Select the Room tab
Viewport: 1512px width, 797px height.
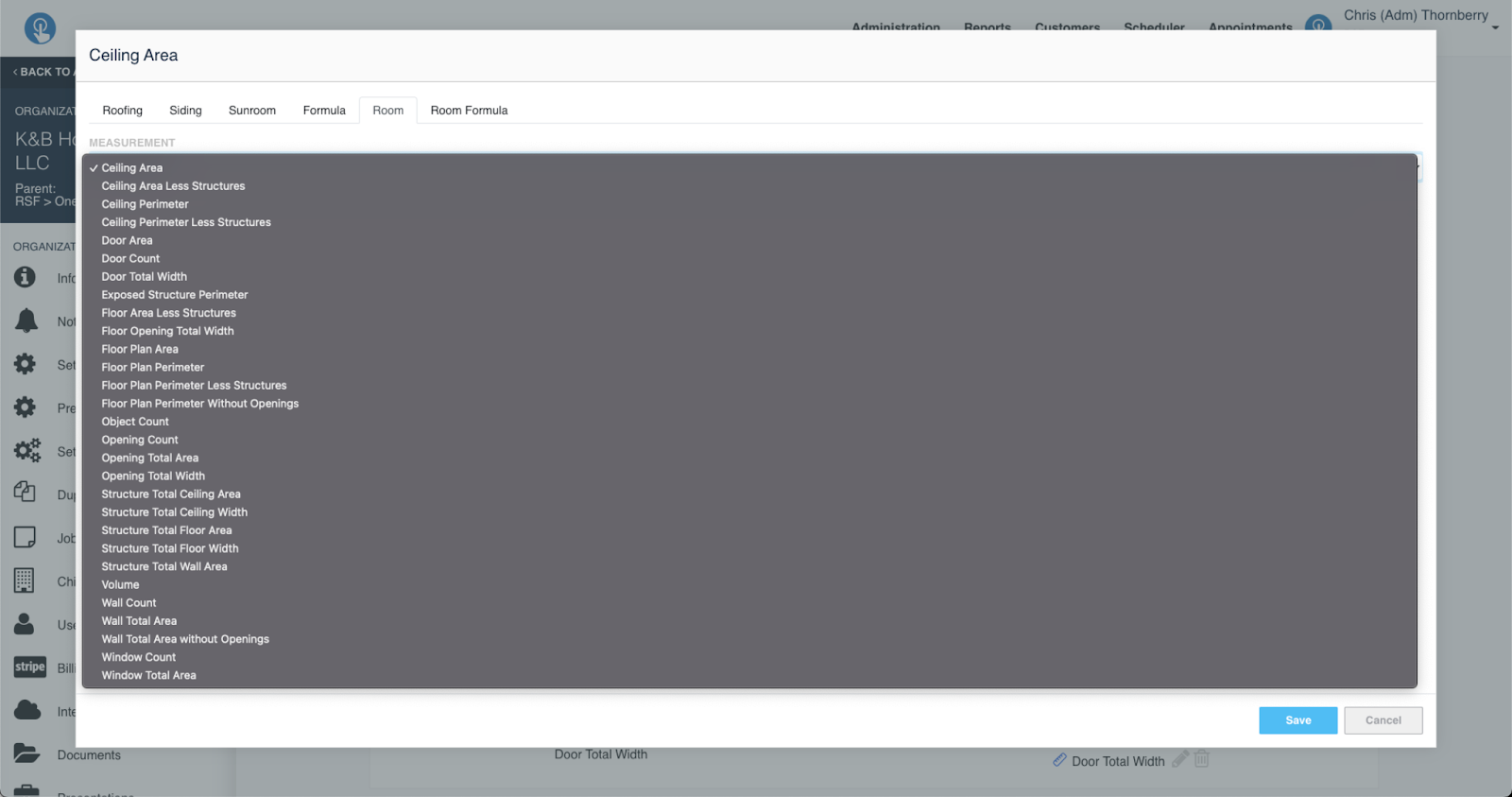[387, 111]
